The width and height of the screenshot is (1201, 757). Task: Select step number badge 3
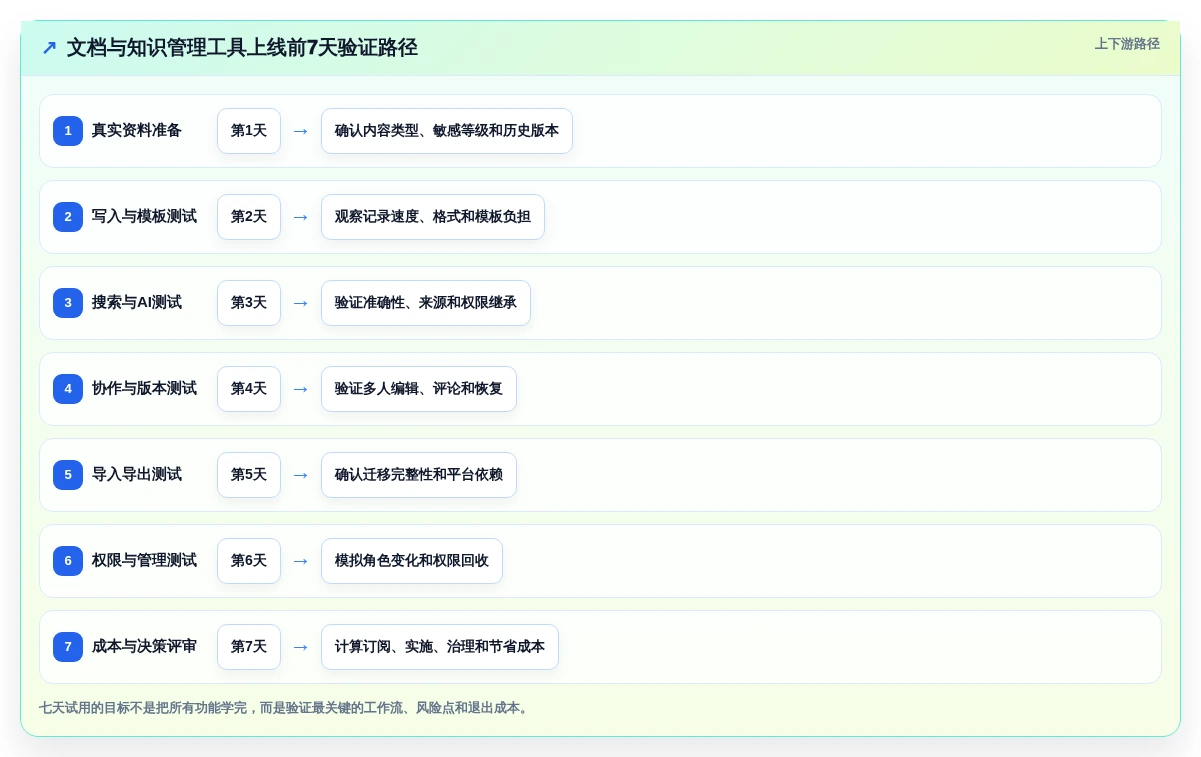point(68,303)
